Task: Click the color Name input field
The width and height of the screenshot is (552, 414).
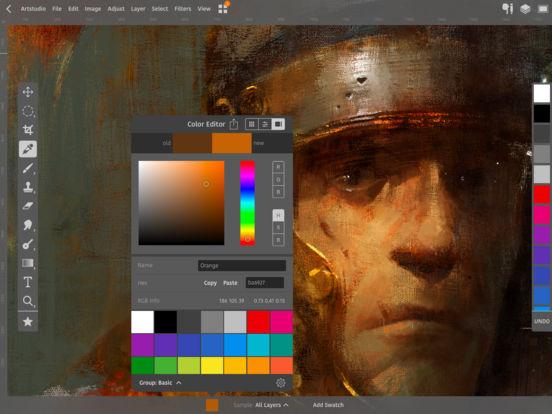Action: [242, 265]
